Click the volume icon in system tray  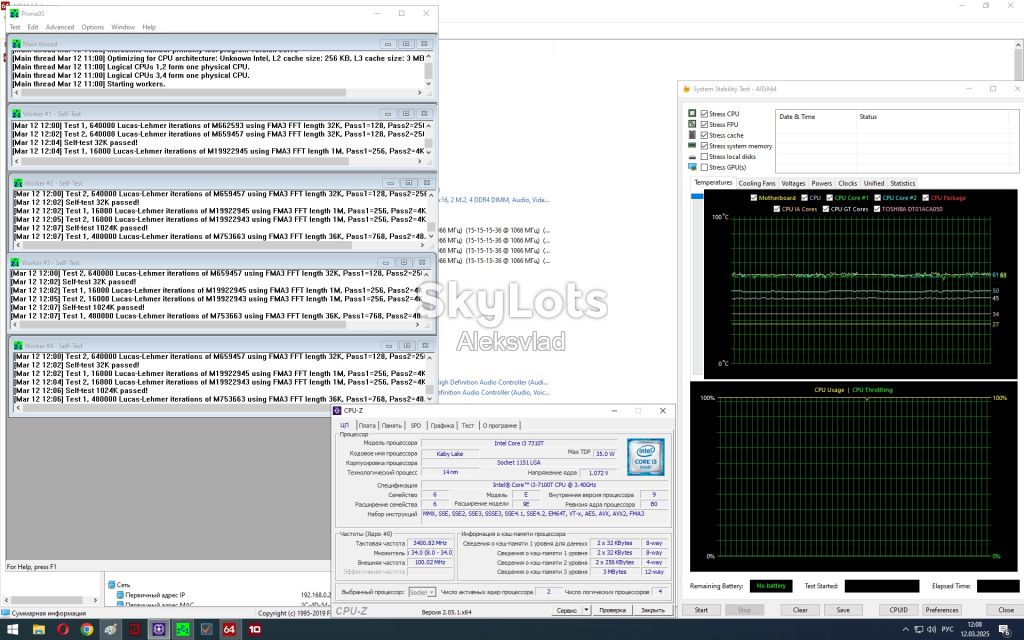[931, 630]
